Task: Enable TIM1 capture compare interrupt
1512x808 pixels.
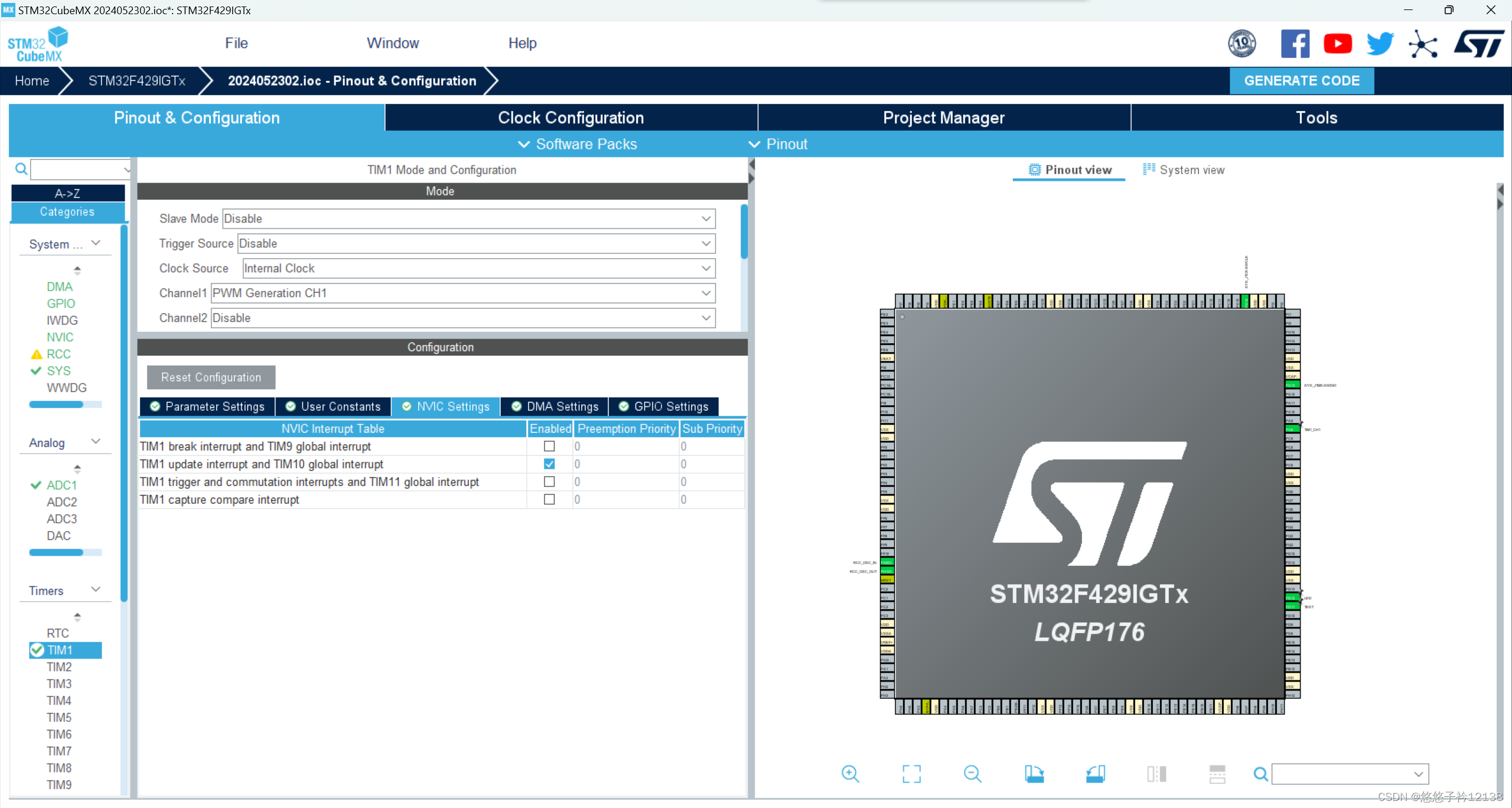Action: click(x=549, y=499)
